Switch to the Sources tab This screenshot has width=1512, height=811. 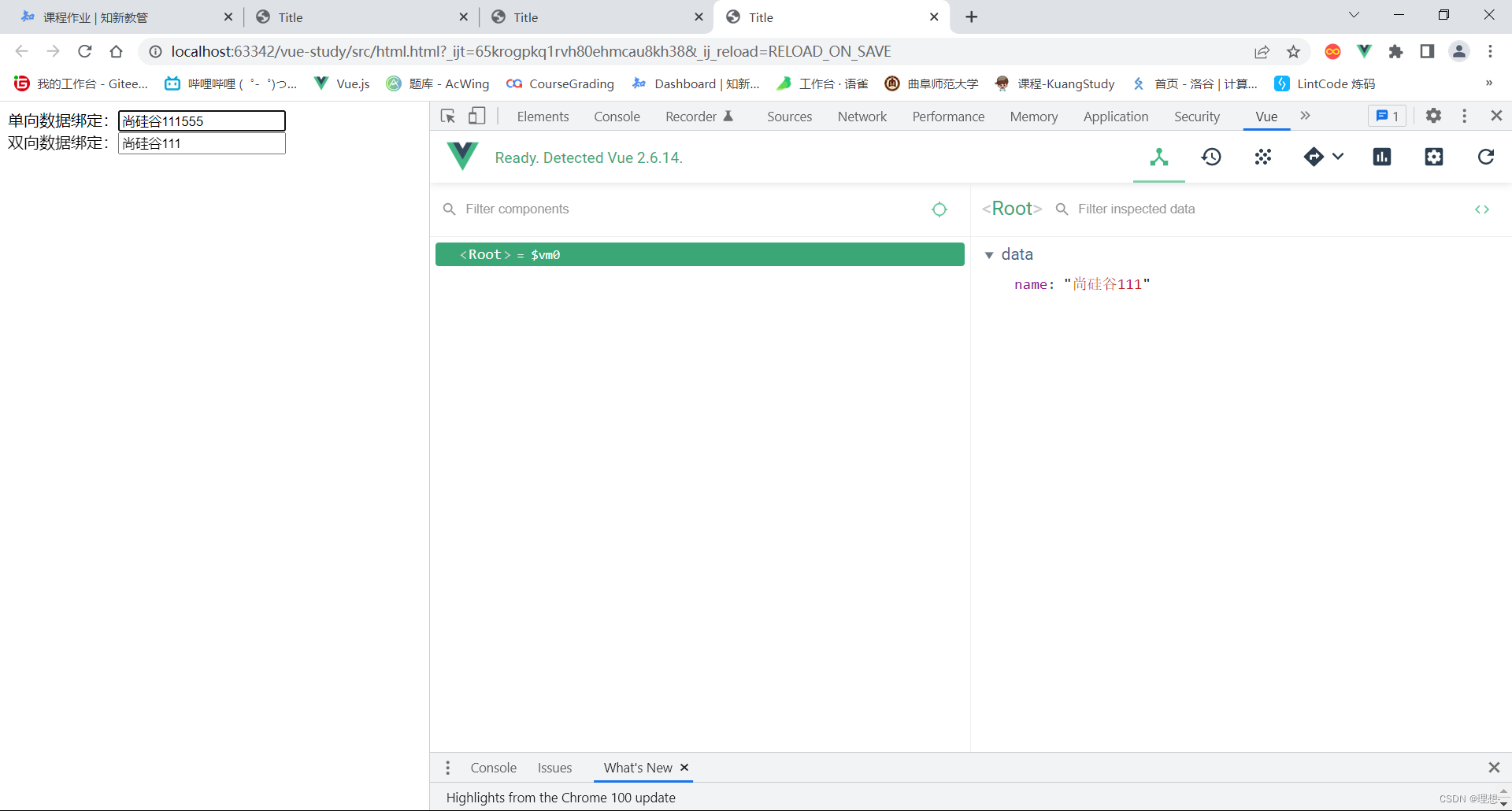pos(789,117)
